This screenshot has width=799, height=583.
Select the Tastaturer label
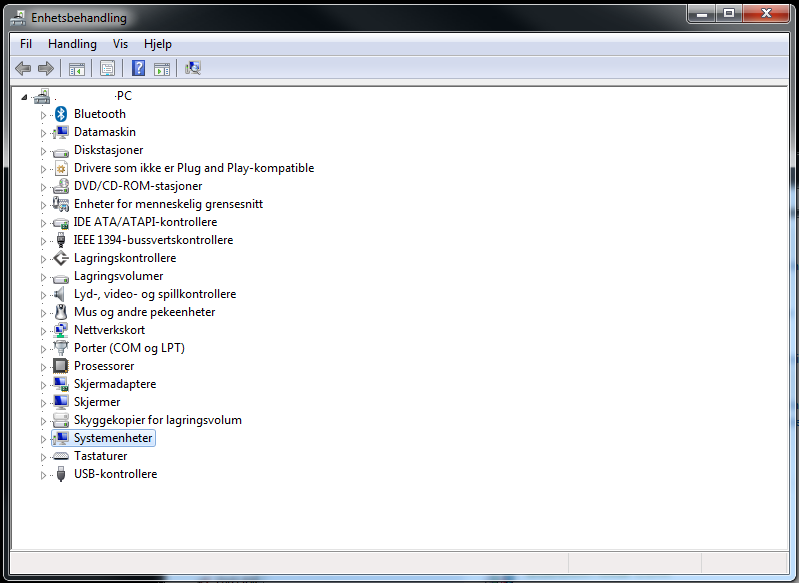(100, 456)
